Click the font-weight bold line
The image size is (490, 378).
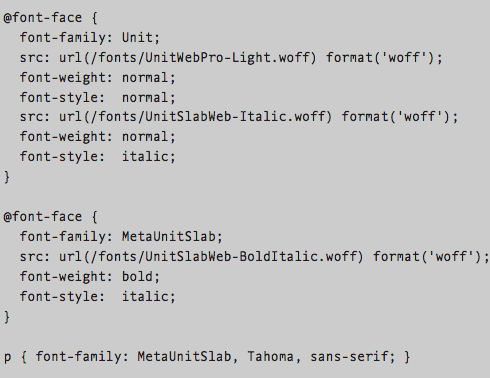(90, 277)
